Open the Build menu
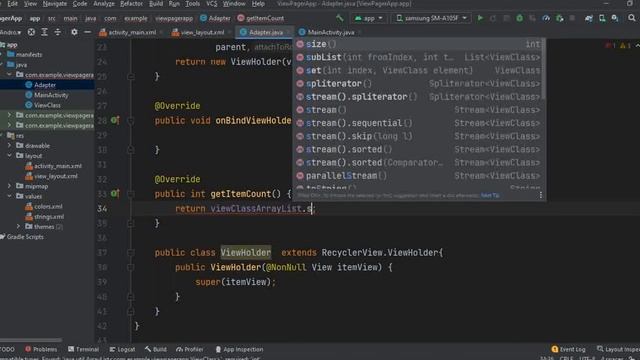640x360 pixels. click(156, 4)
